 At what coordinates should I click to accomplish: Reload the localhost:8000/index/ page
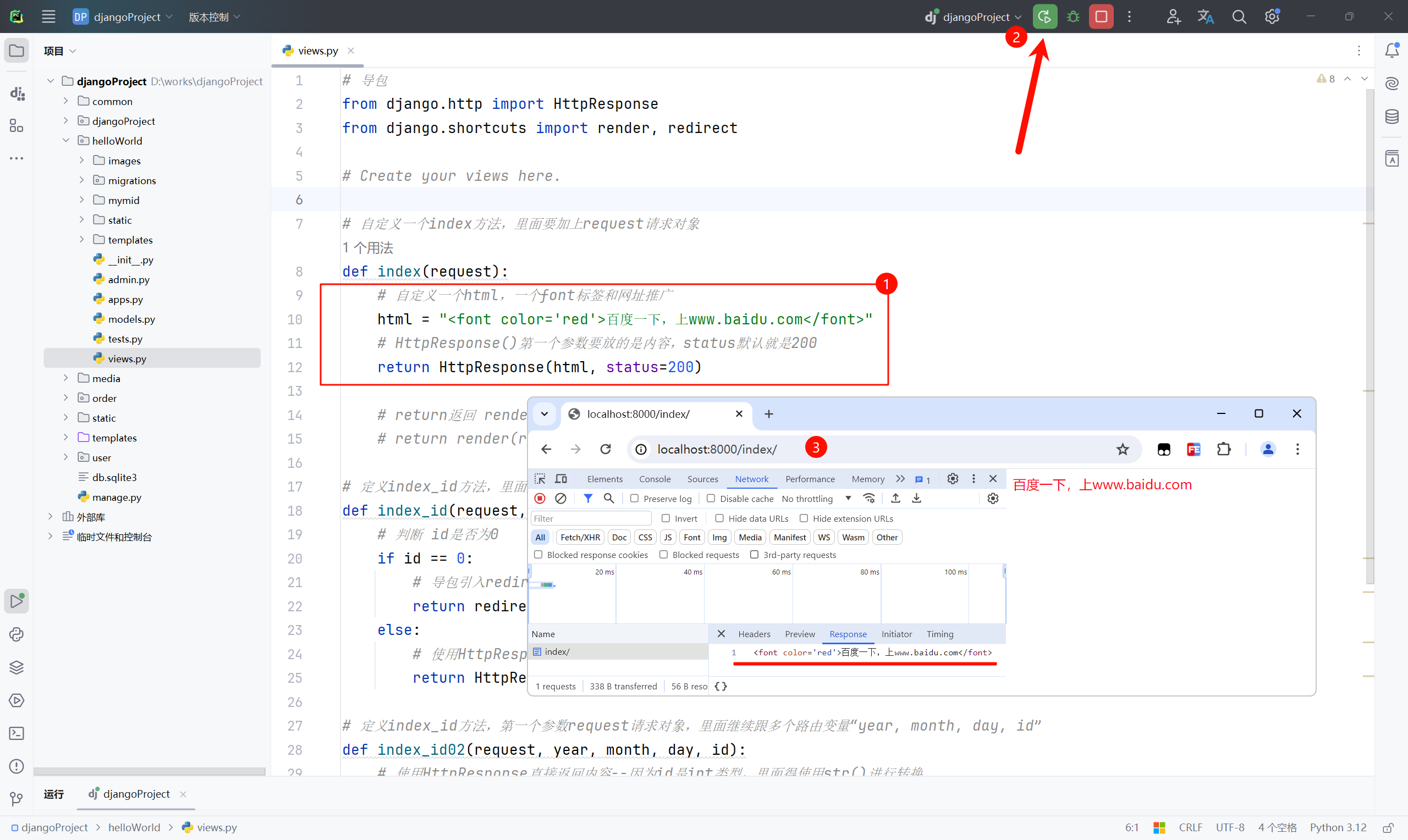(x=606, y=450)
